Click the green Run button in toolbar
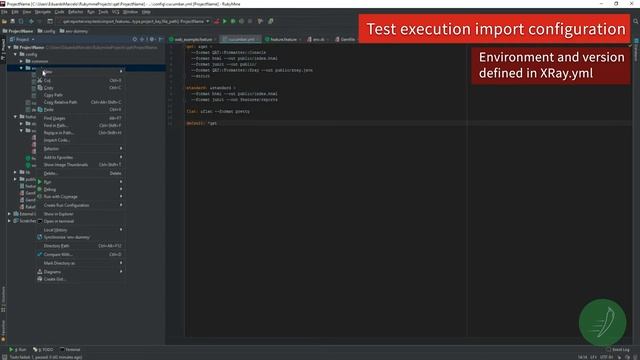This screenshot has width=640, height=360. (224, 21)
